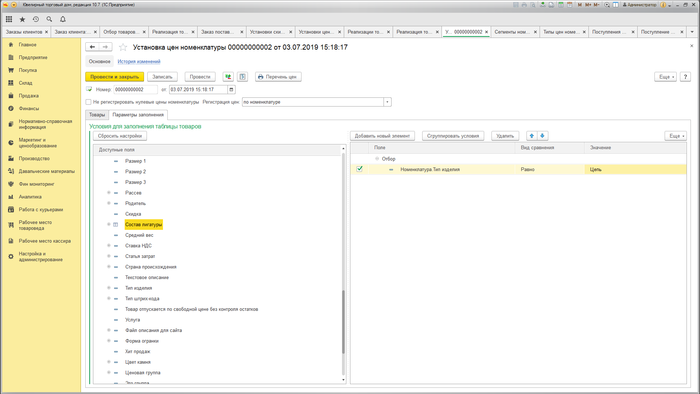Open the sections menu grid icon
Image resolution: width=700 pixels, height=394 pixels.
coord(9,19)
